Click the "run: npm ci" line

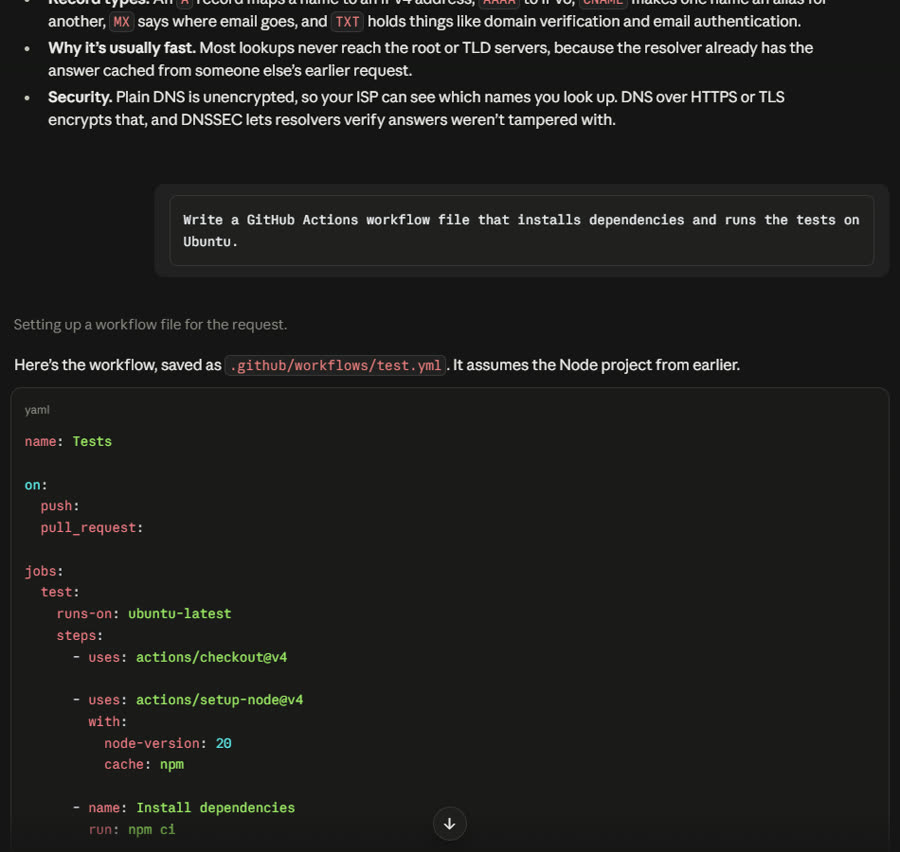[131, 830]
